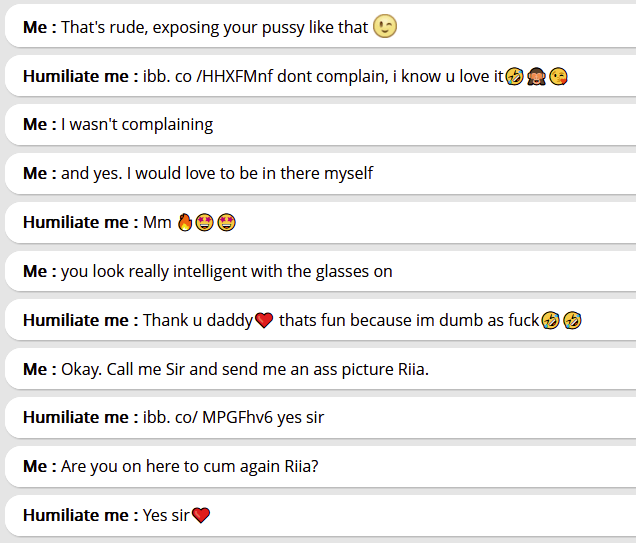Select the message about looking intelligent with glasses
The height and width of the screenshot is (543, 636).
226,271
